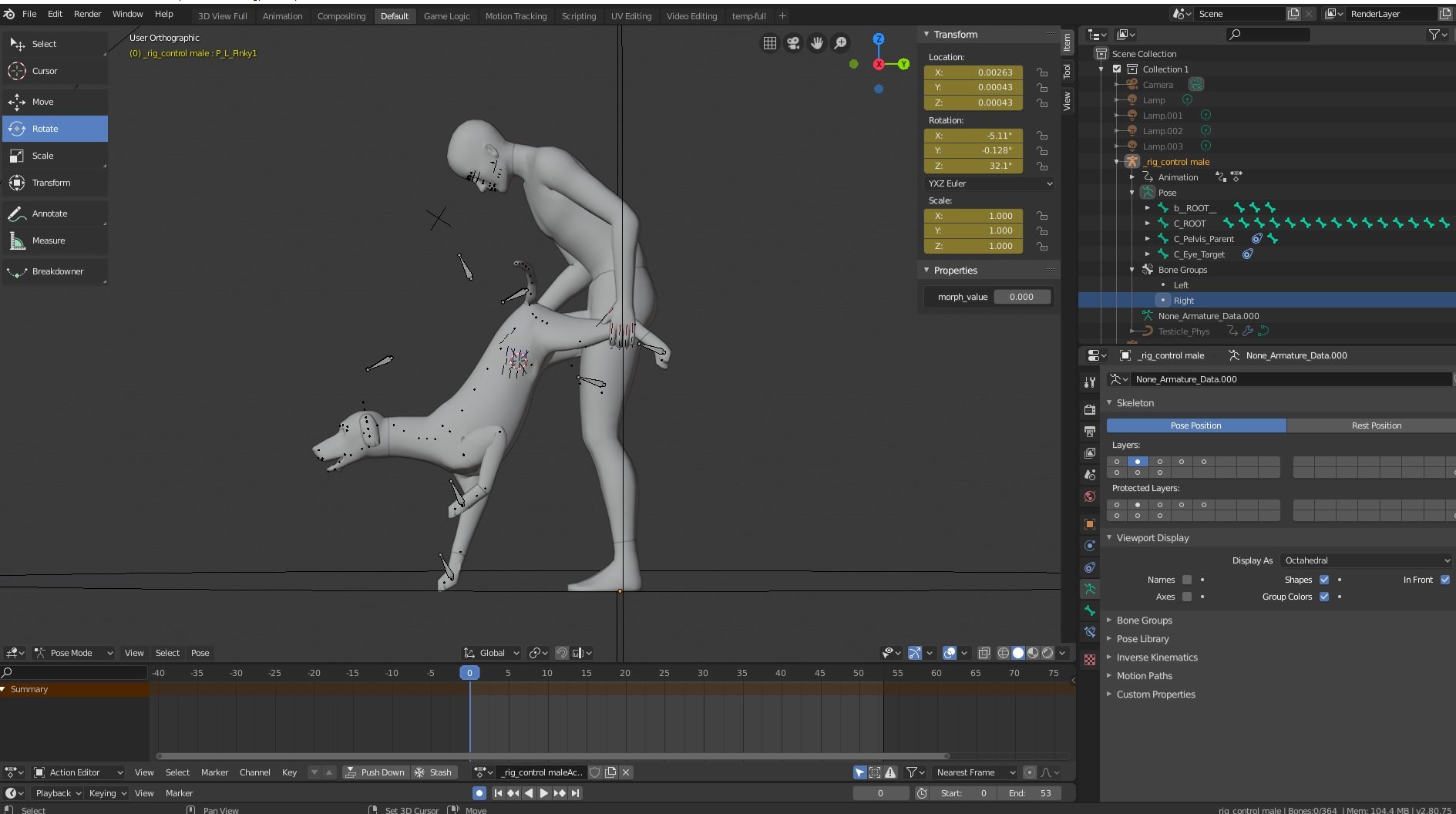Image resolution: width=1456 pixels, height=814 pixels.
Task: Switch to camera view icon
Action: coord(793,43)
